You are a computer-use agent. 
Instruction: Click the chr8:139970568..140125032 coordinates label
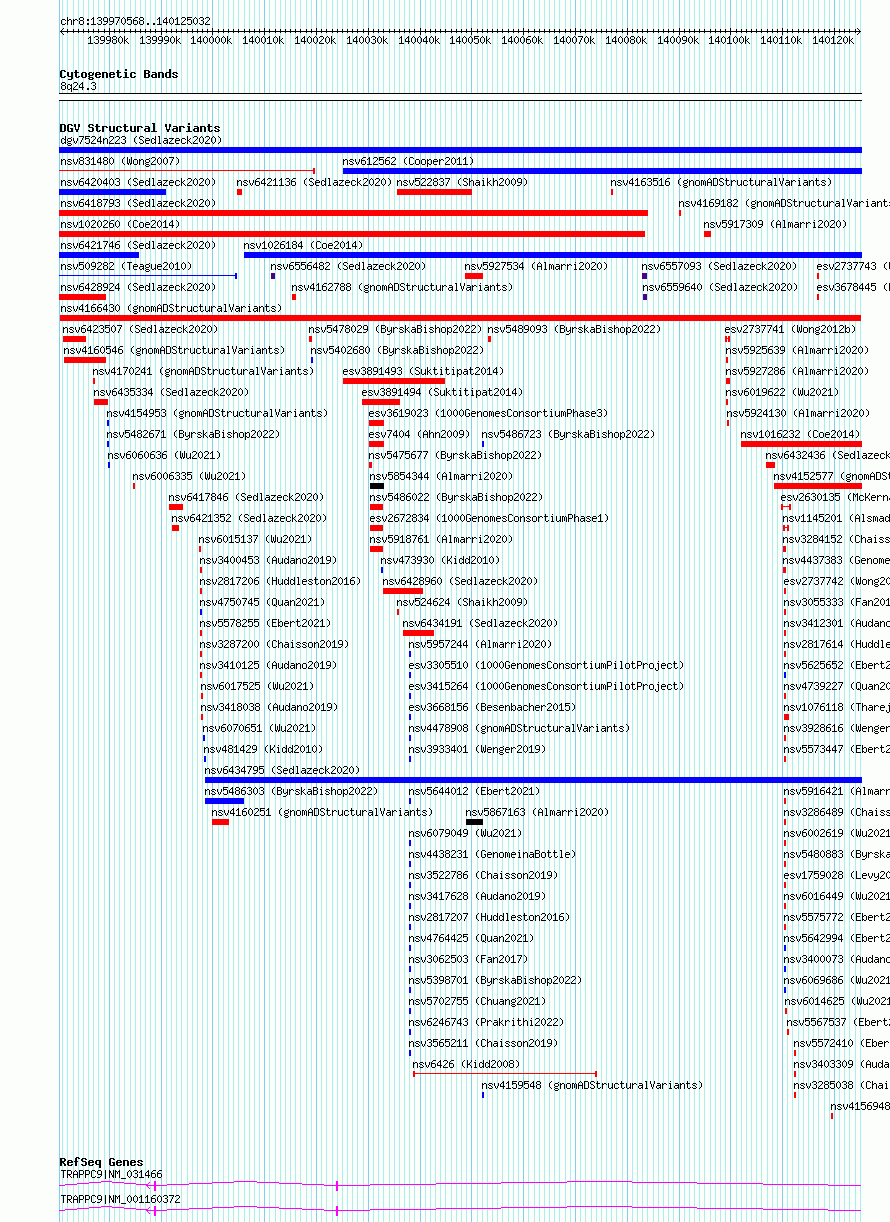[135, 21]
